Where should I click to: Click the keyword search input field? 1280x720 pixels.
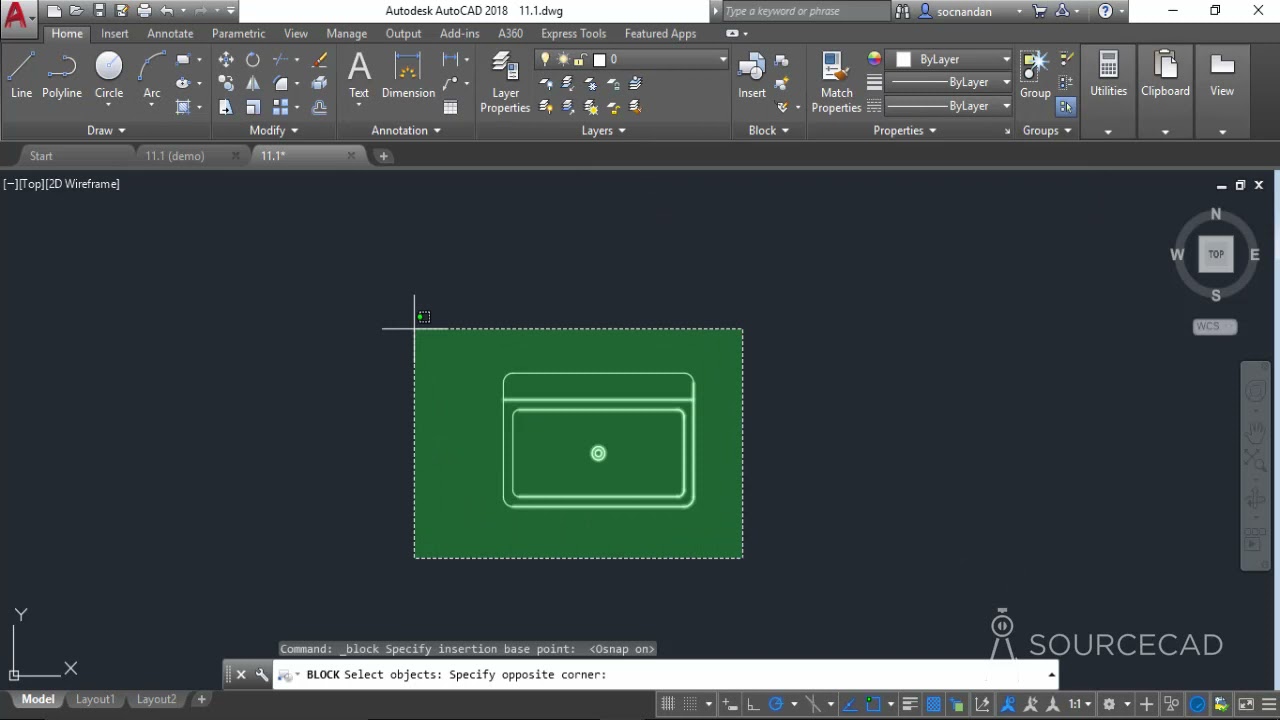click(x=804, y=11)
